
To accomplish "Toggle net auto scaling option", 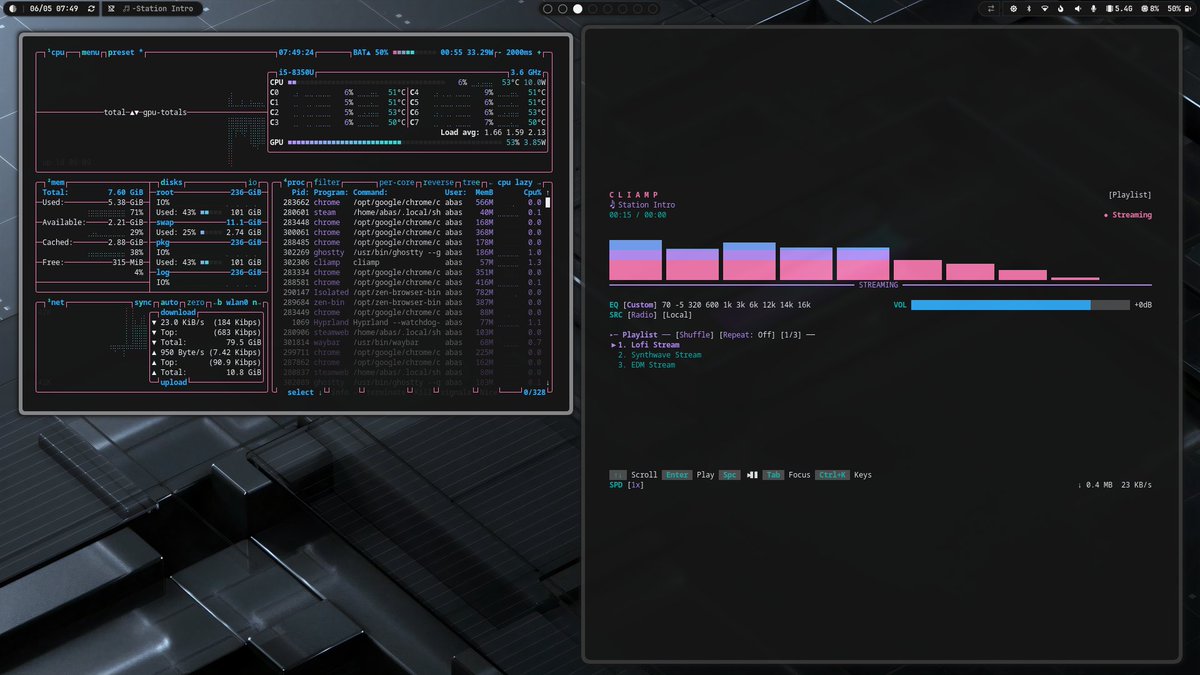I will click(170, 302).
